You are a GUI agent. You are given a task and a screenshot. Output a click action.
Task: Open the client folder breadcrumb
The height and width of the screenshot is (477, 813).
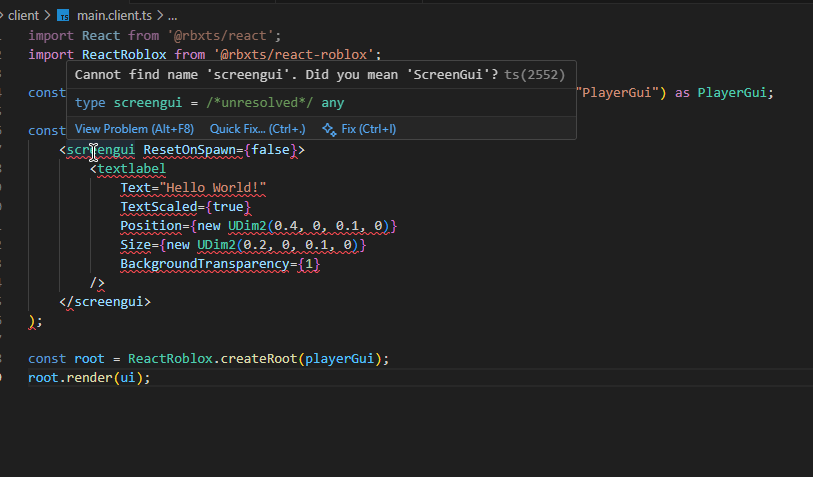[22, 16]
